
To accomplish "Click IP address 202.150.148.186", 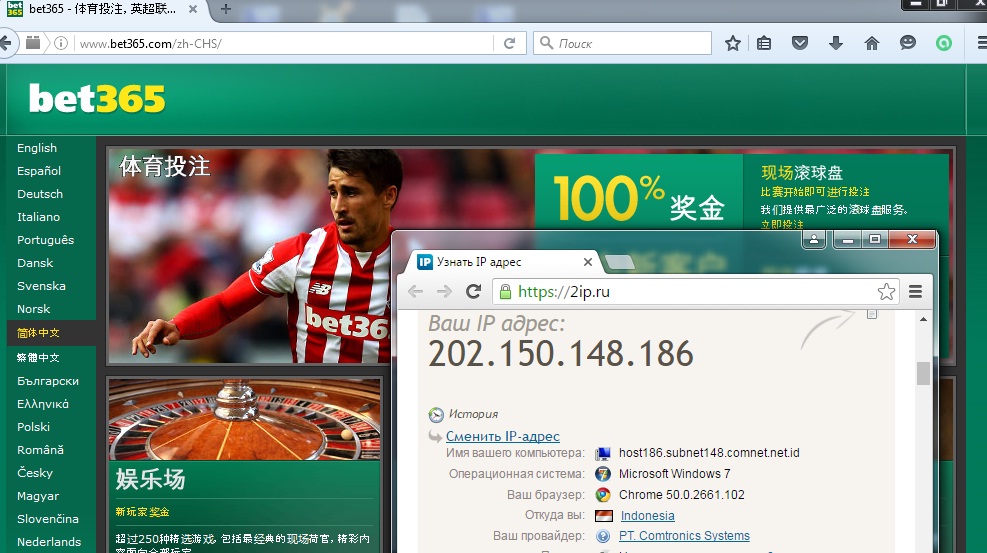I will [561, 354].
